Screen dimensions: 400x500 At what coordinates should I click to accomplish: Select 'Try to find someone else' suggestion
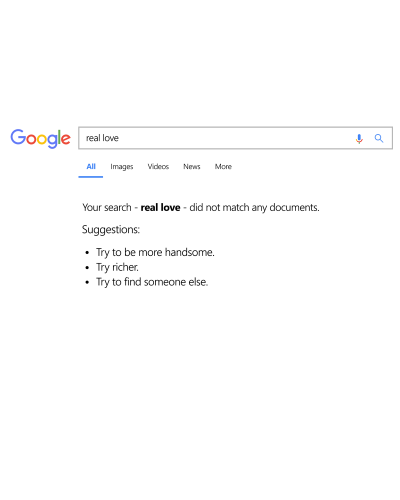point(152,282)
